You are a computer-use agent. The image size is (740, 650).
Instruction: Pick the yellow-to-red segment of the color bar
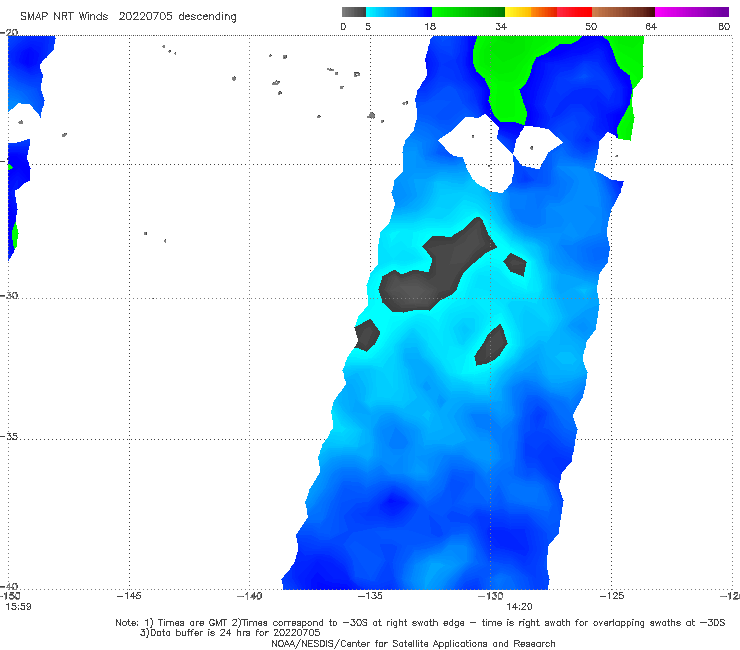(x=548, y=12)
